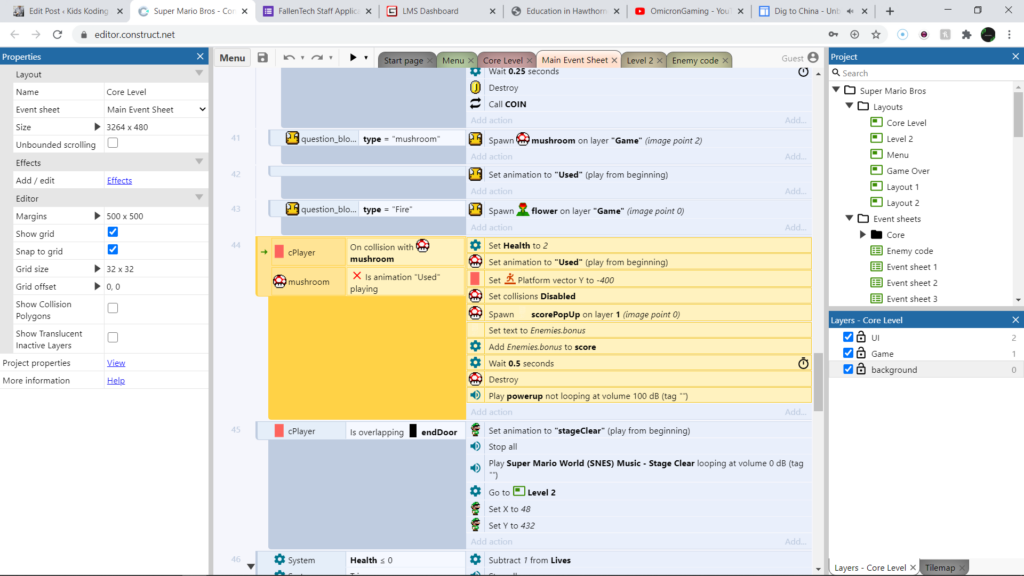
Task: Toggle visibility of the background layer
Action: pos(848,369)
